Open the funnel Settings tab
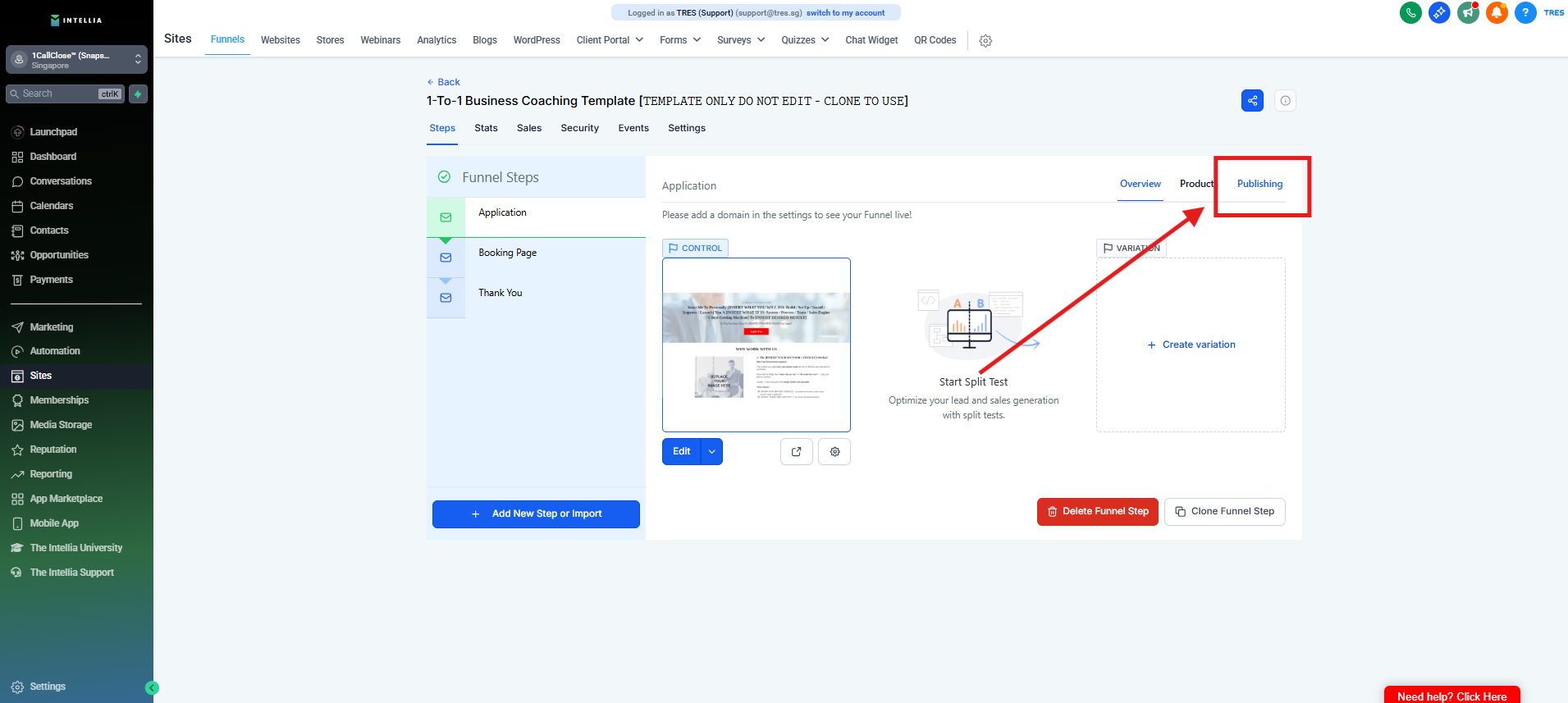Screen dimensions: 1568x703 687,128
